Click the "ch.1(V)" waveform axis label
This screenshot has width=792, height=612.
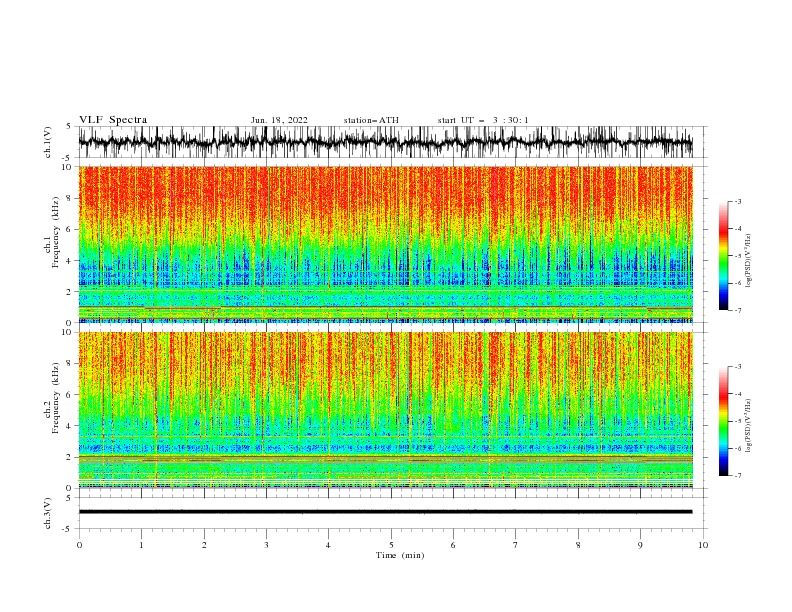point(48,142)
